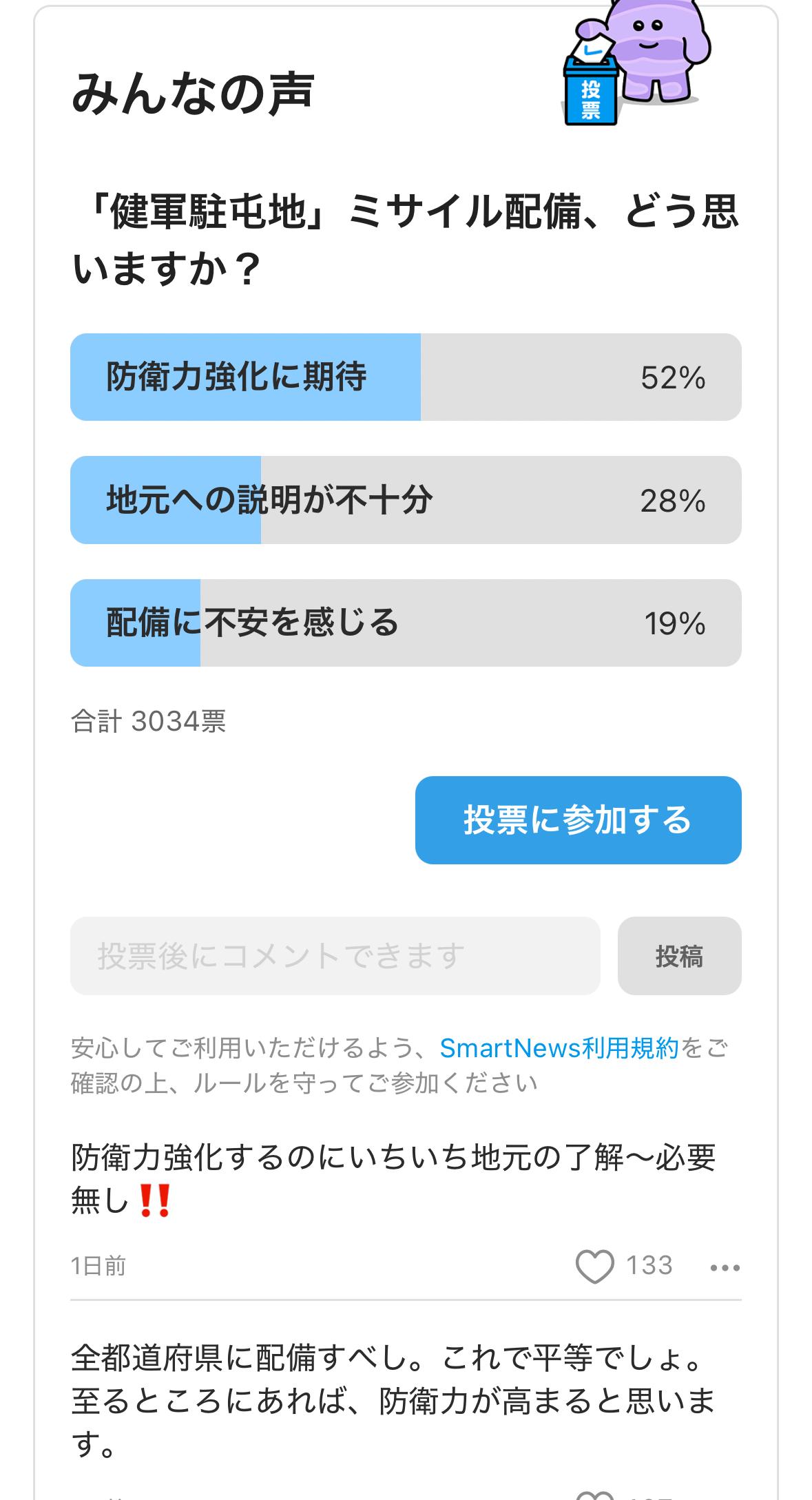Open the 全都道府県に配備すべし comment
The height and width of the screenshot is (1500, 812).
[x=393, y=1401]
